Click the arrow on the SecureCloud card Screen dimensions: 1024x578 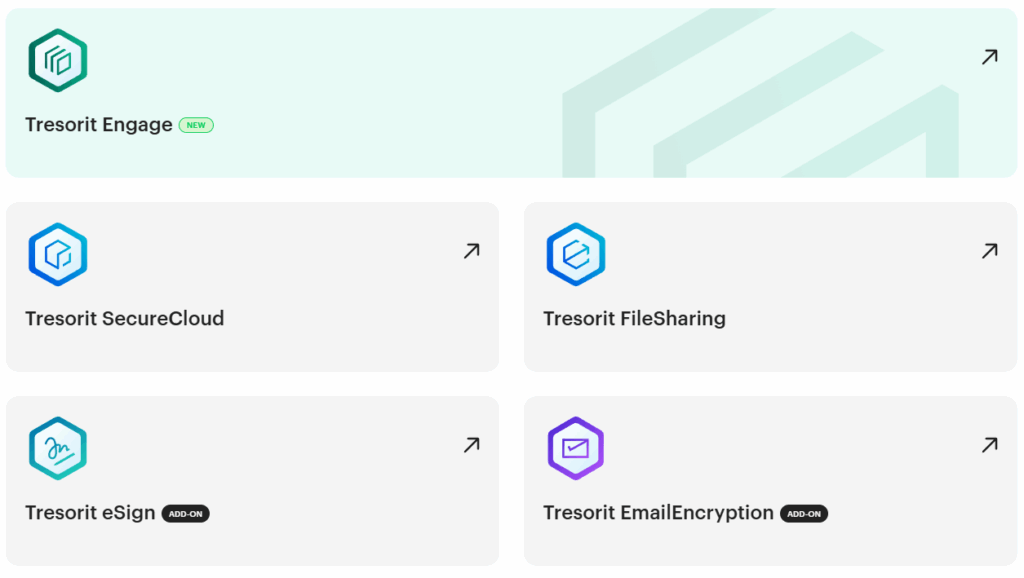pyautogui.click(x=471, y=251)
